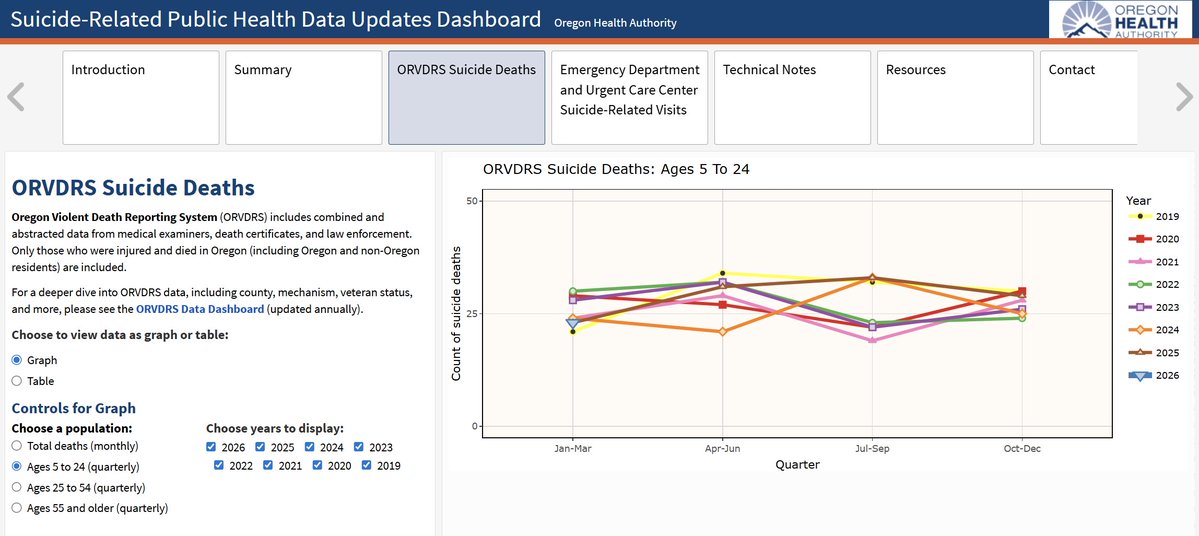Click the previous tabs left arrow

tap(16, 97)
